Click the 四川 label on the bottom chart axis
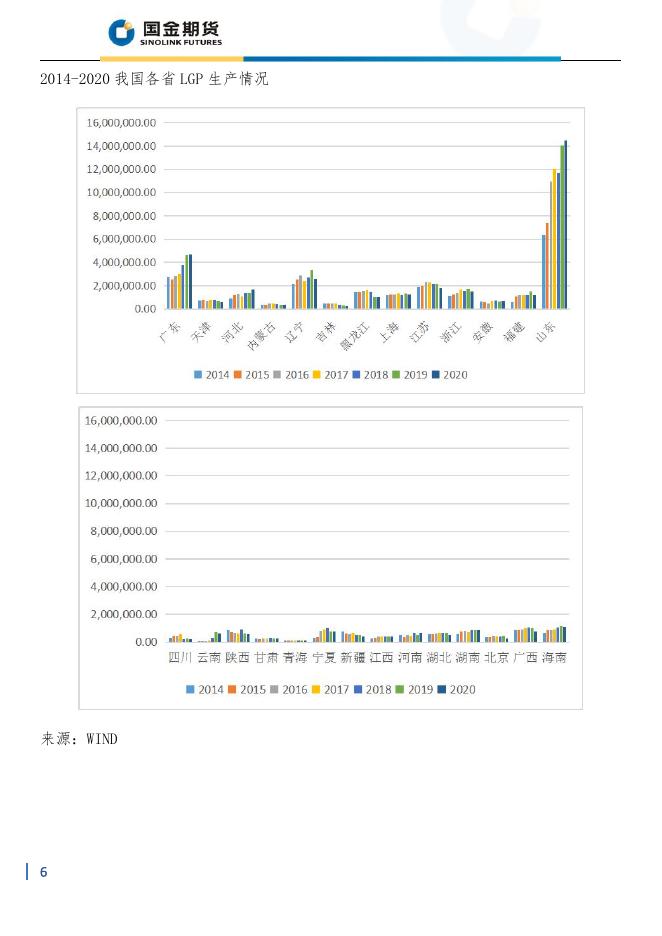The image size is (662, 936). click(180, 657)
